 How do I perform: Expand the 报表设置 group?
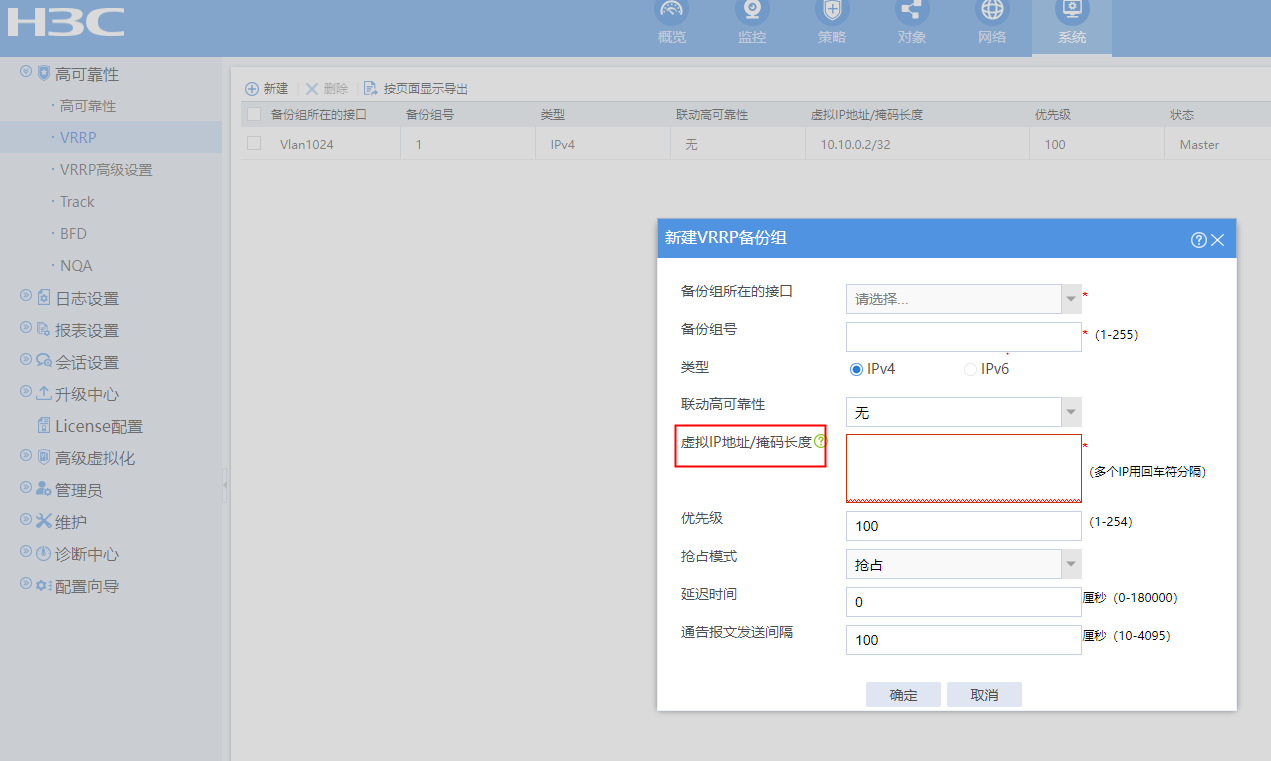(26, 329)
